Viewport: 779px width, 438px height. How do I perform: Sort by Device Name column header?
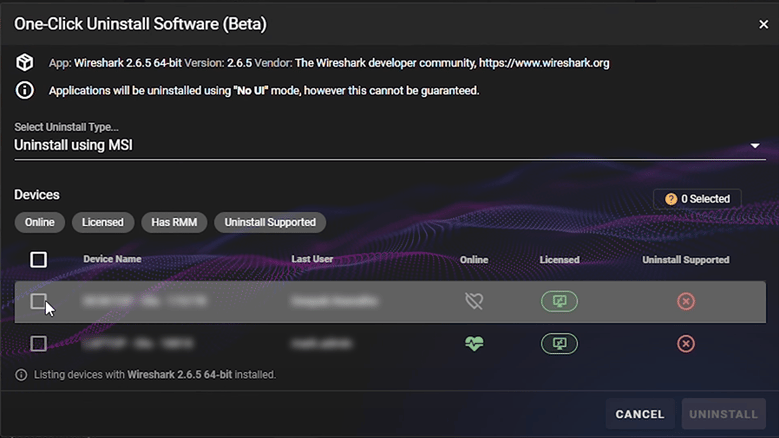coord(112,259)
